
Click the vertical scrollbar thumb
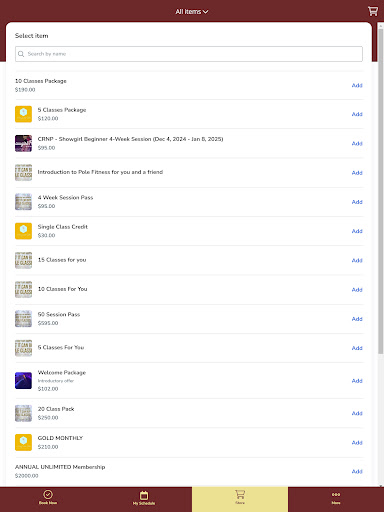(x=381, y=192)
